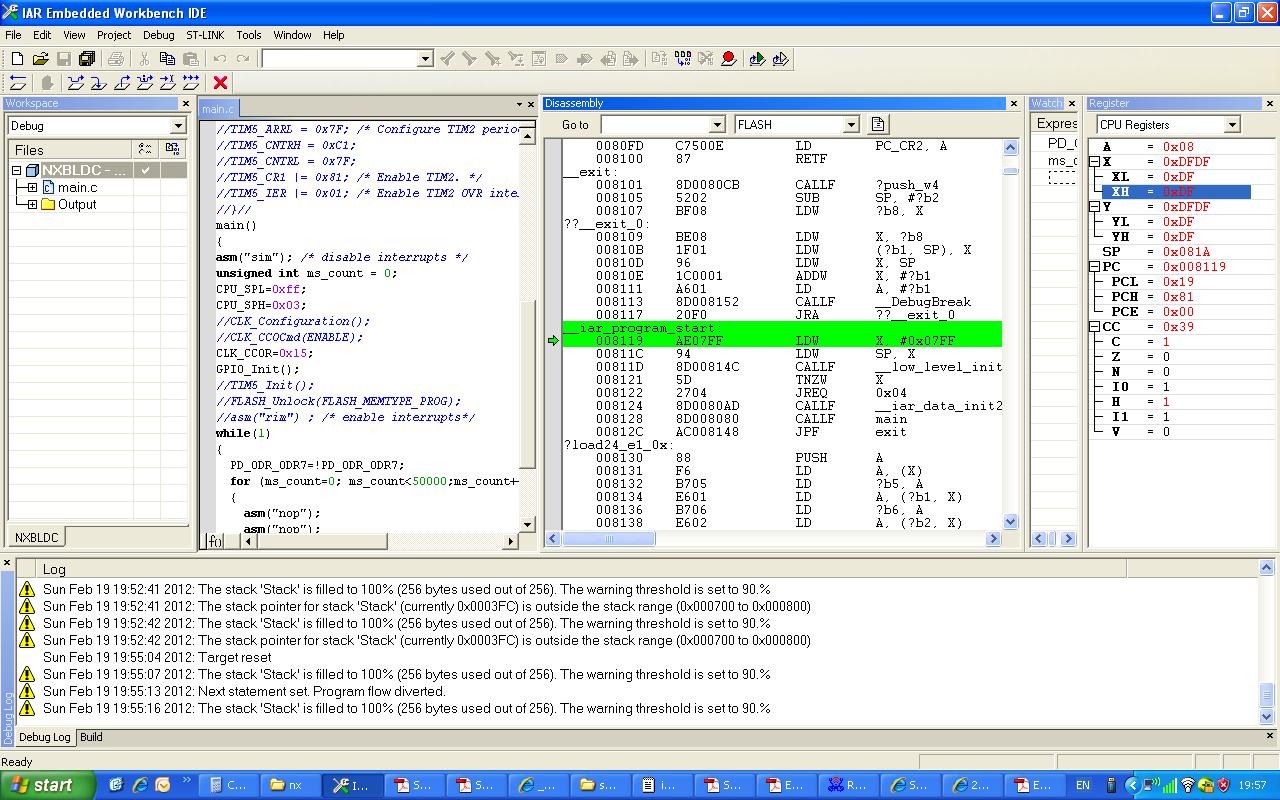Viewport: 1280px width, 800px height.
Task: Click the editor function list 'f0' button
Action: pos(215,541)
